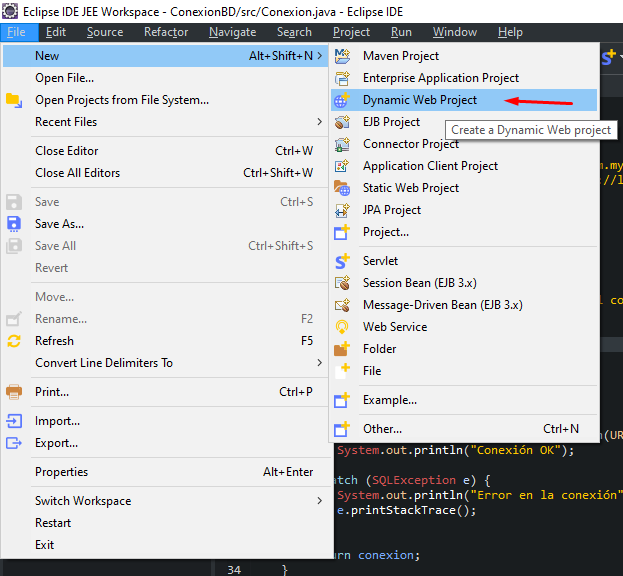Click the Print printer icon
Viewport: 623px width, 576px height.
pos(14,392)
